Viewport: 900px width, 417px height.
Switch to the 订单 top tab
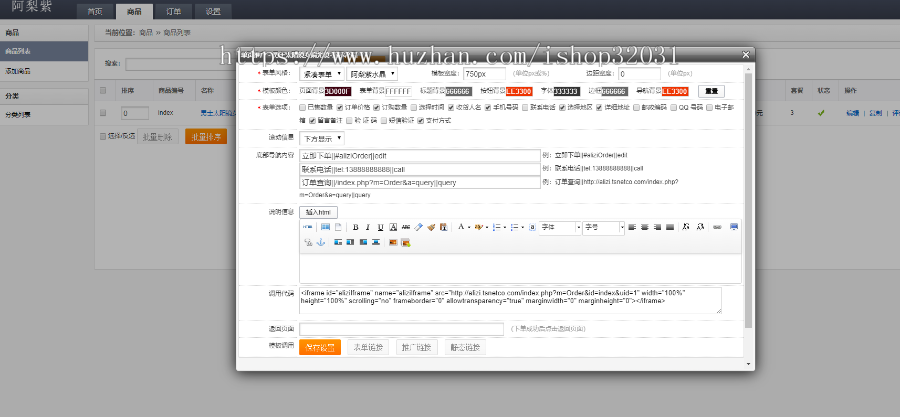[174, 11]
